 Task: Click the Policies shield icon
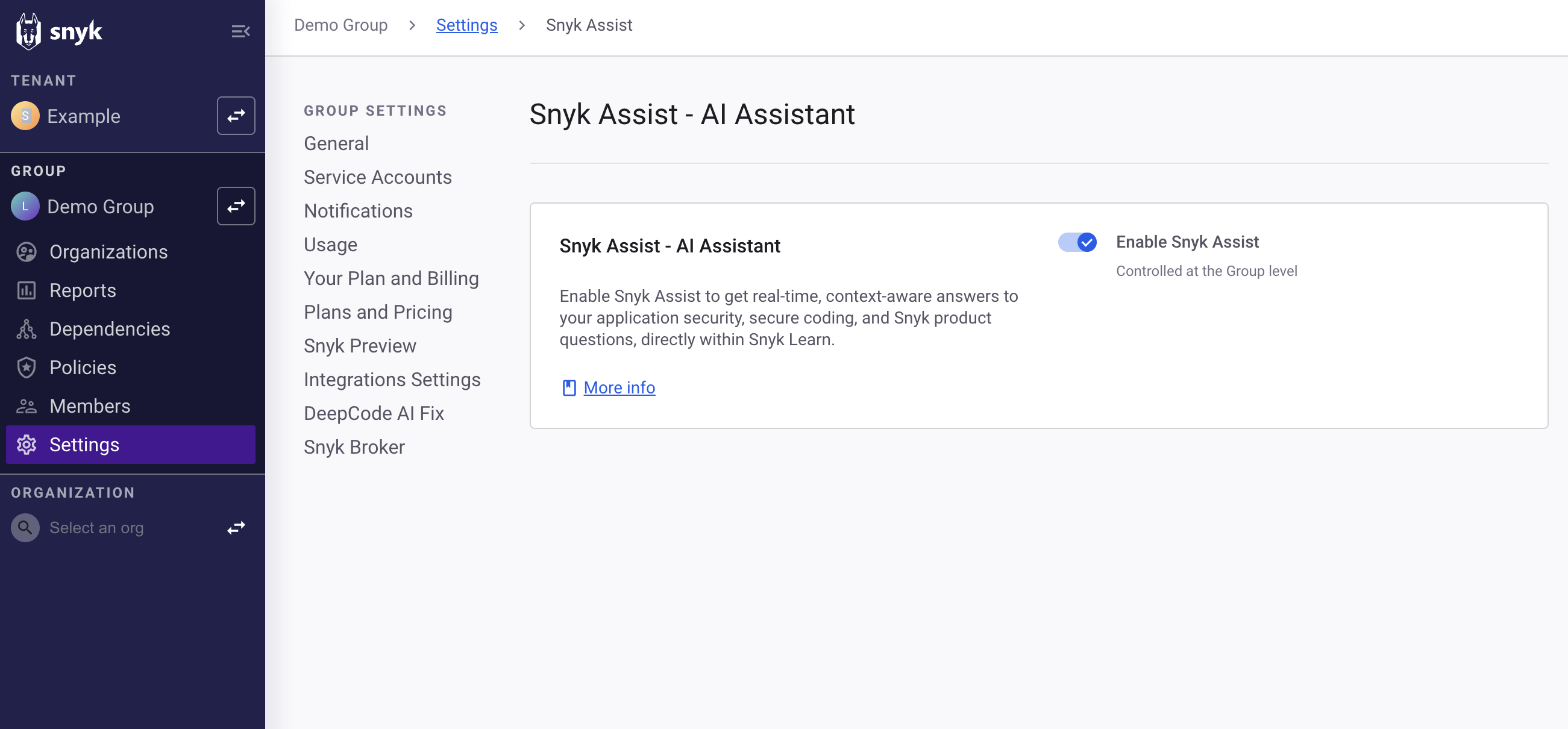26,368
